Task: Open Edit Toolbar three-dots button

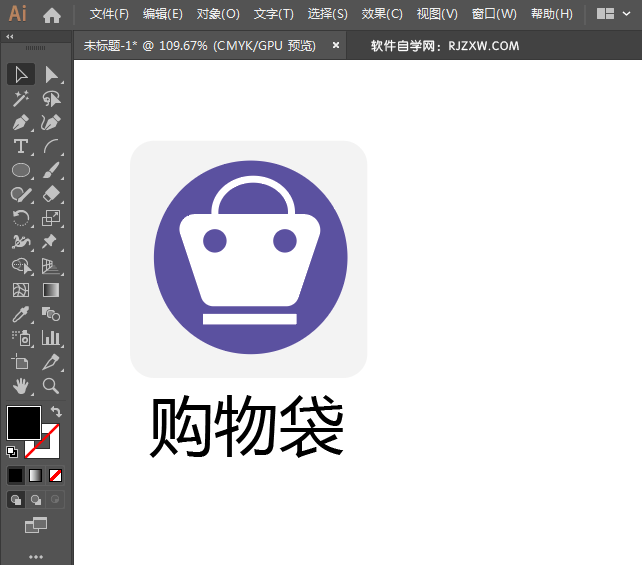Action: pos(36,557)
